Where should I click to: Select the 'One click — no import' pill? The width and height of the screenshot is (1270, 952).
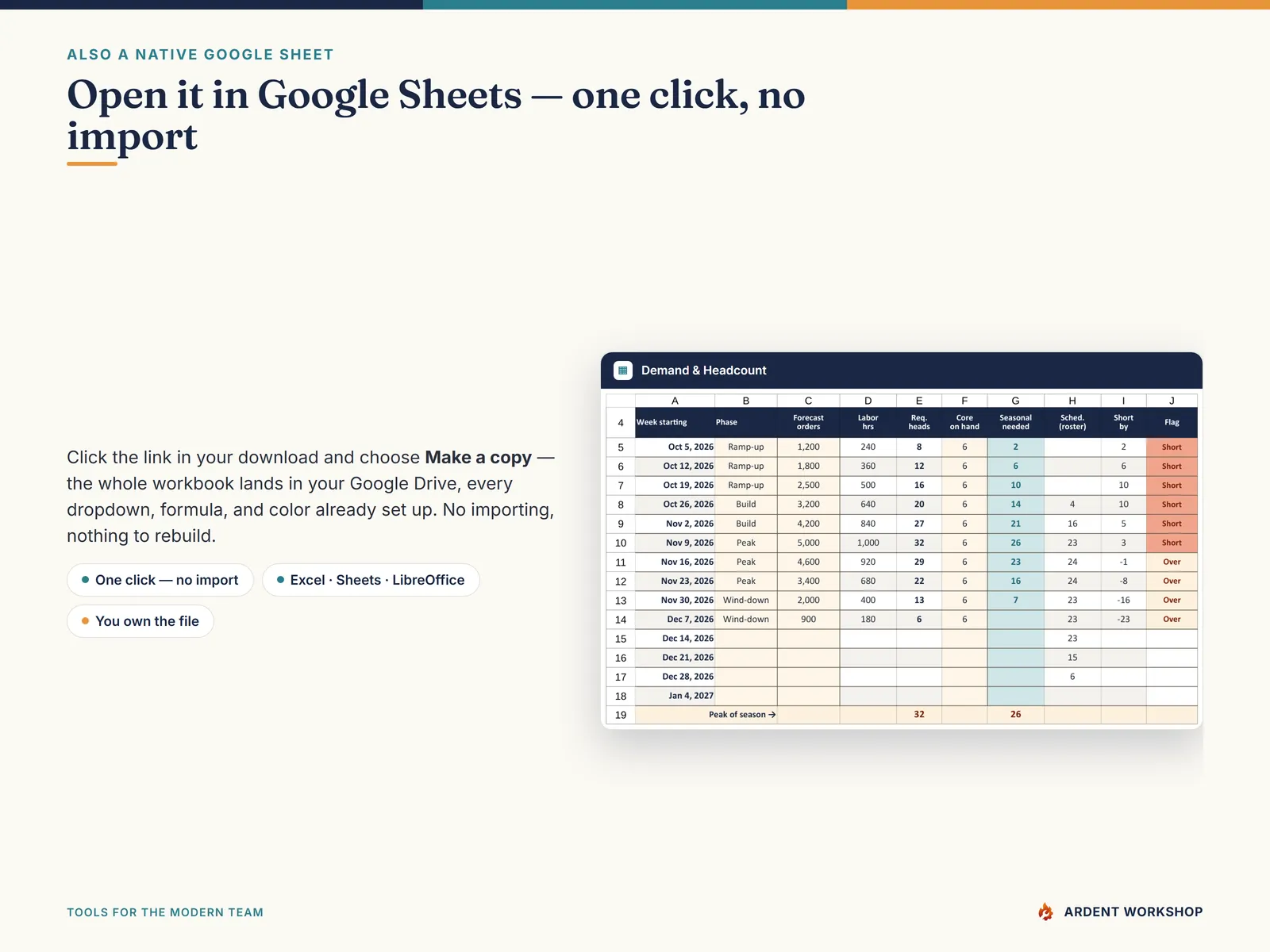tap(160, 580)
